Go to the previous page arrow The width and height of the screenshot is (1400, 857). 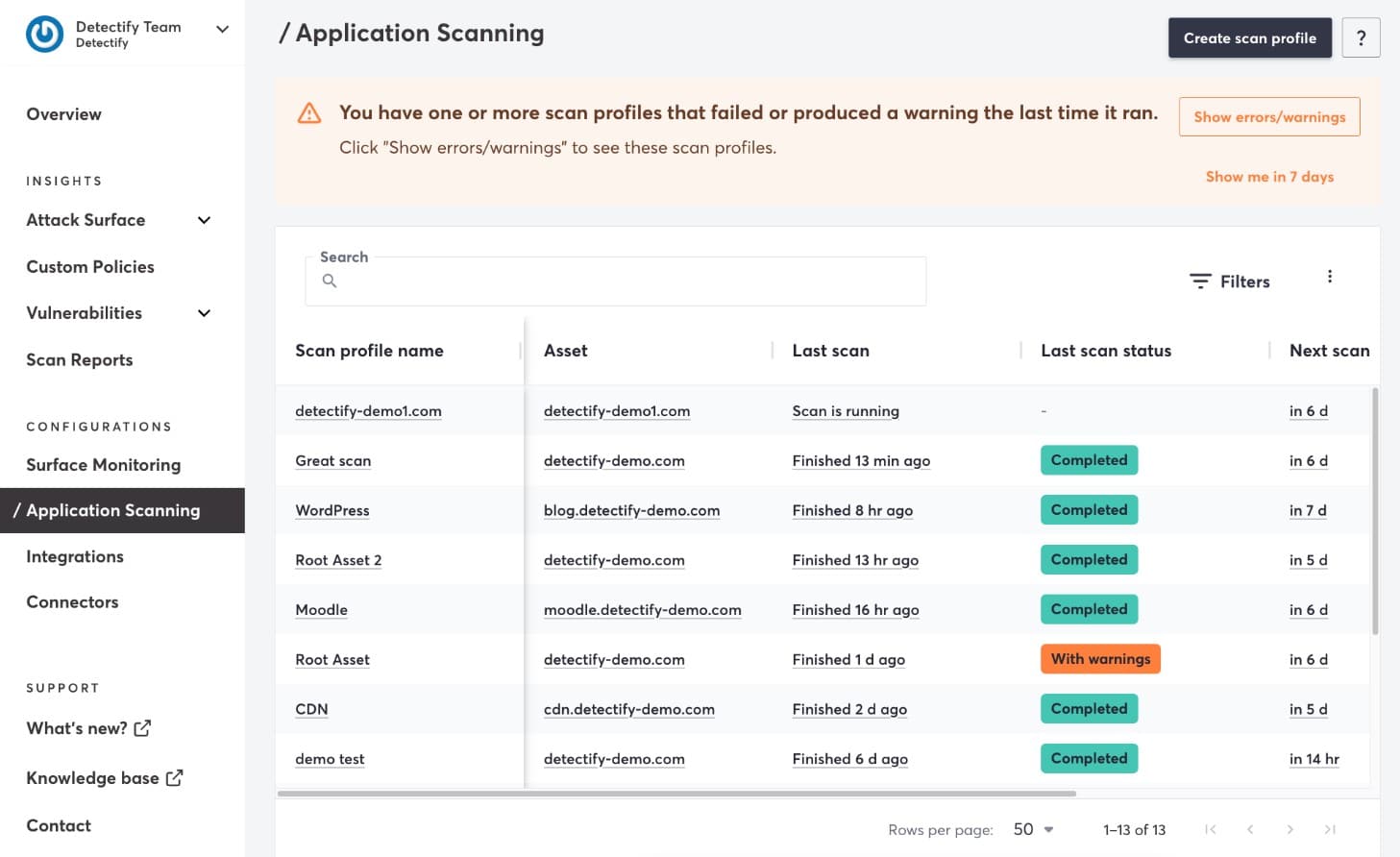(1250, 829)
